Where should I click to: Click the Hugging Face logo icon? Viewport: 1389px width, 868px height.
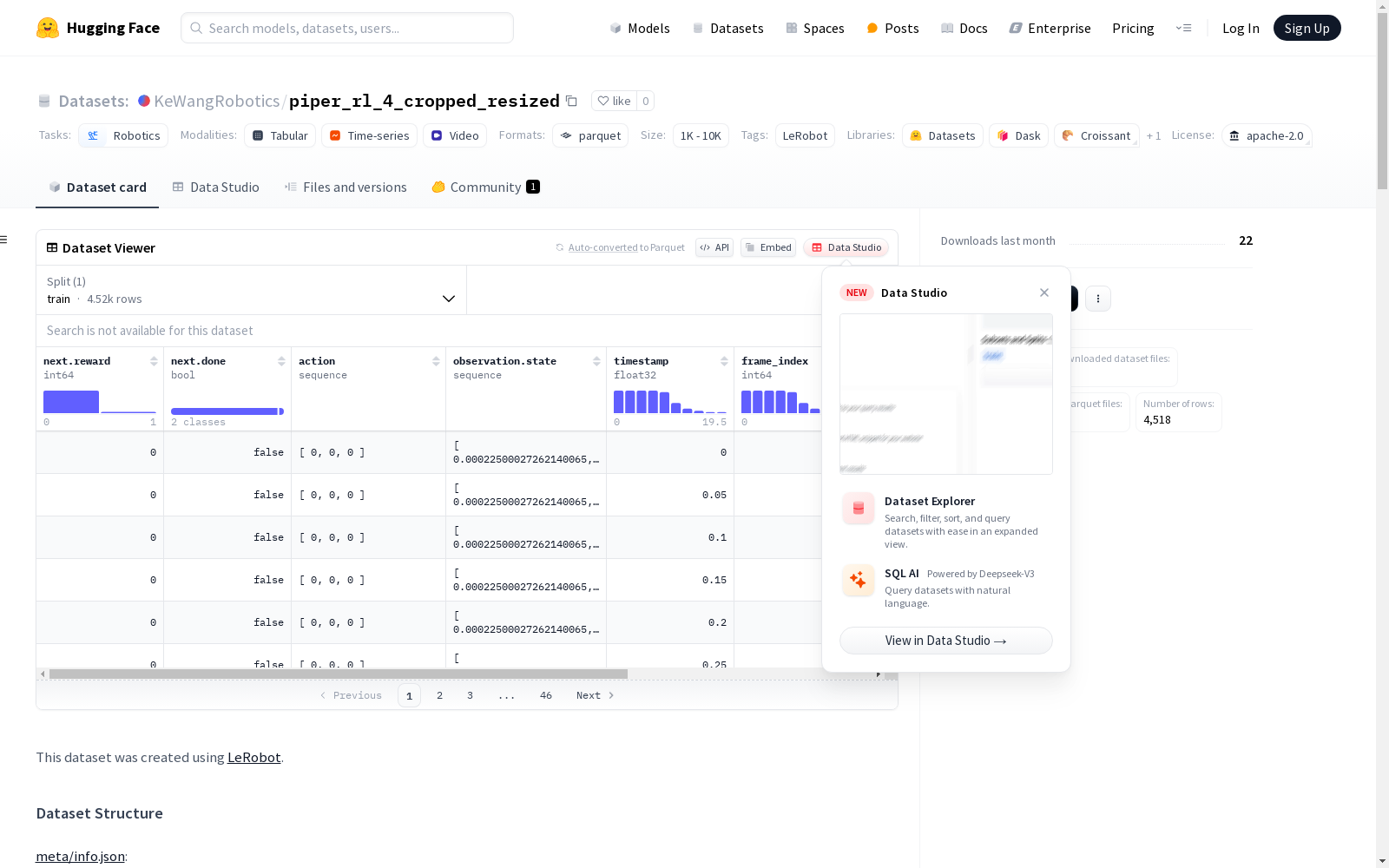click(48, 28)
